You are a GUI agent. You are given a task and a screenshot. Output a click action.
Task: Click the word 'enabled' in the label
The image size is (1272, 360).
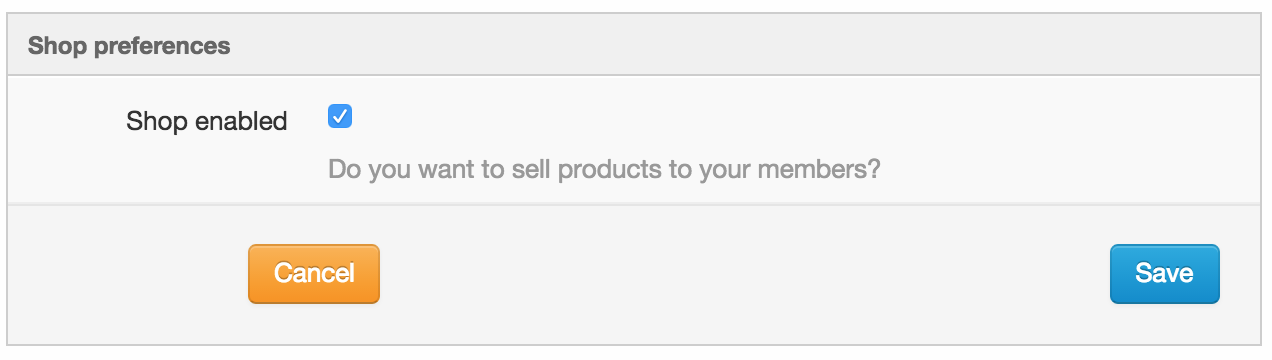pyautogui.click(x=241, y=121)
